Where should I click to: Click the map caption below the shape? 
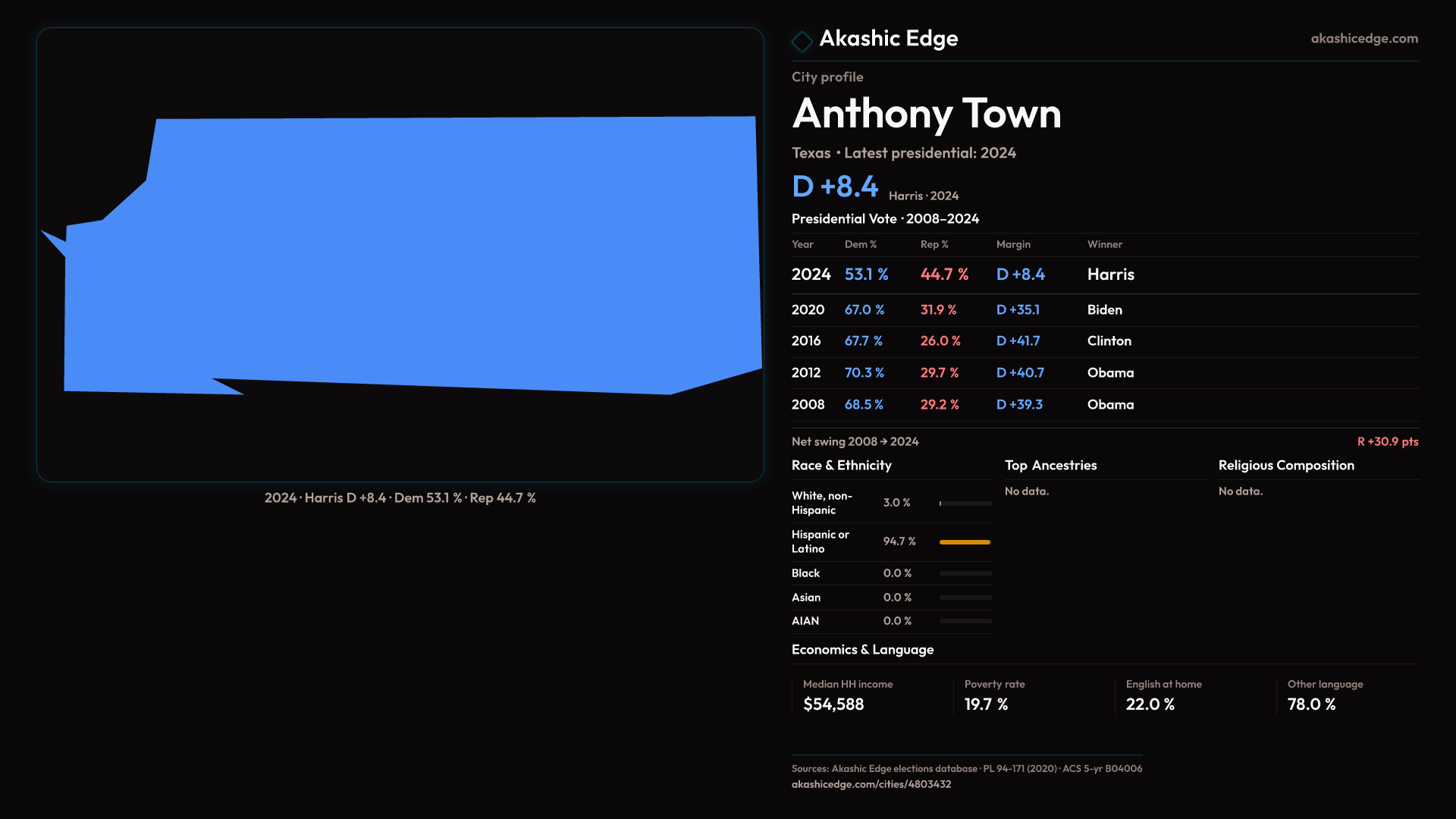pyautogui.click(x=400, y=498)
